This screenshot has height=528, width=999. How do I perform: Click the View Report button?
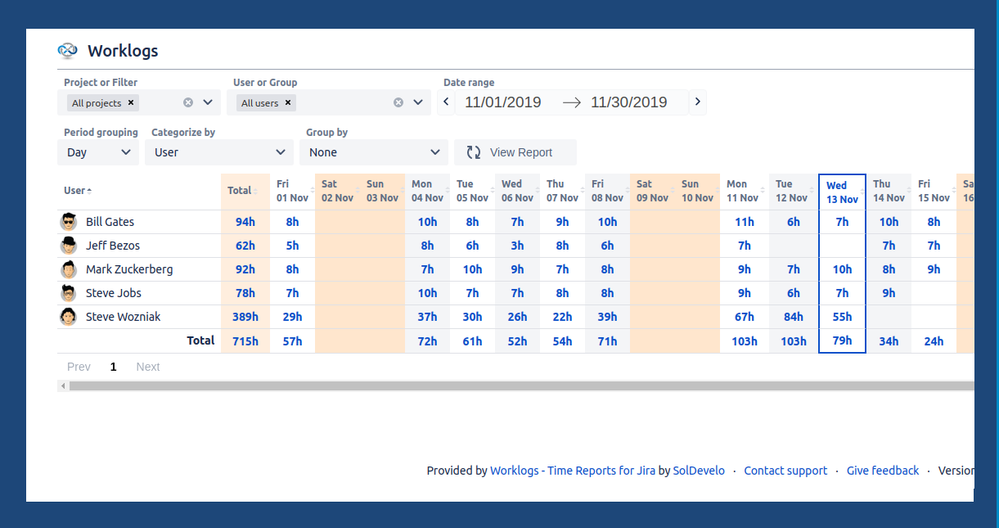pyautogui.click(x=515, y=152)
